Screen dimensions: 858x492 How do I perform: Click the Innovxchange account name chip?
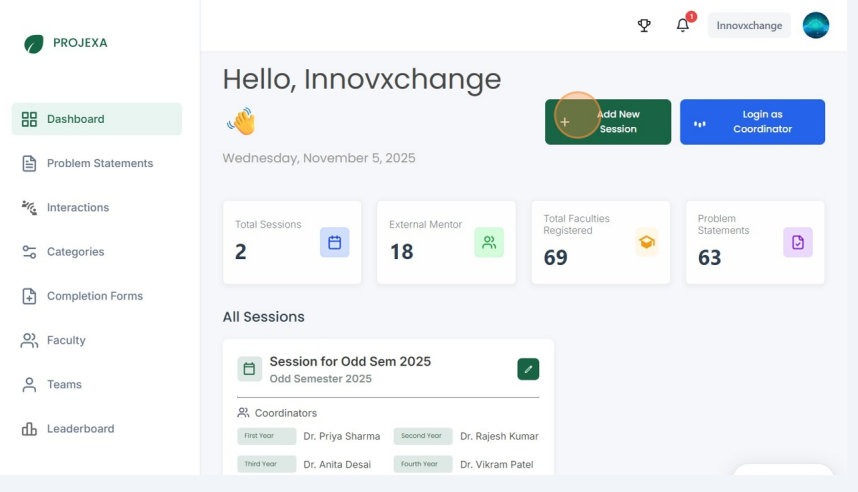[749, 26]
